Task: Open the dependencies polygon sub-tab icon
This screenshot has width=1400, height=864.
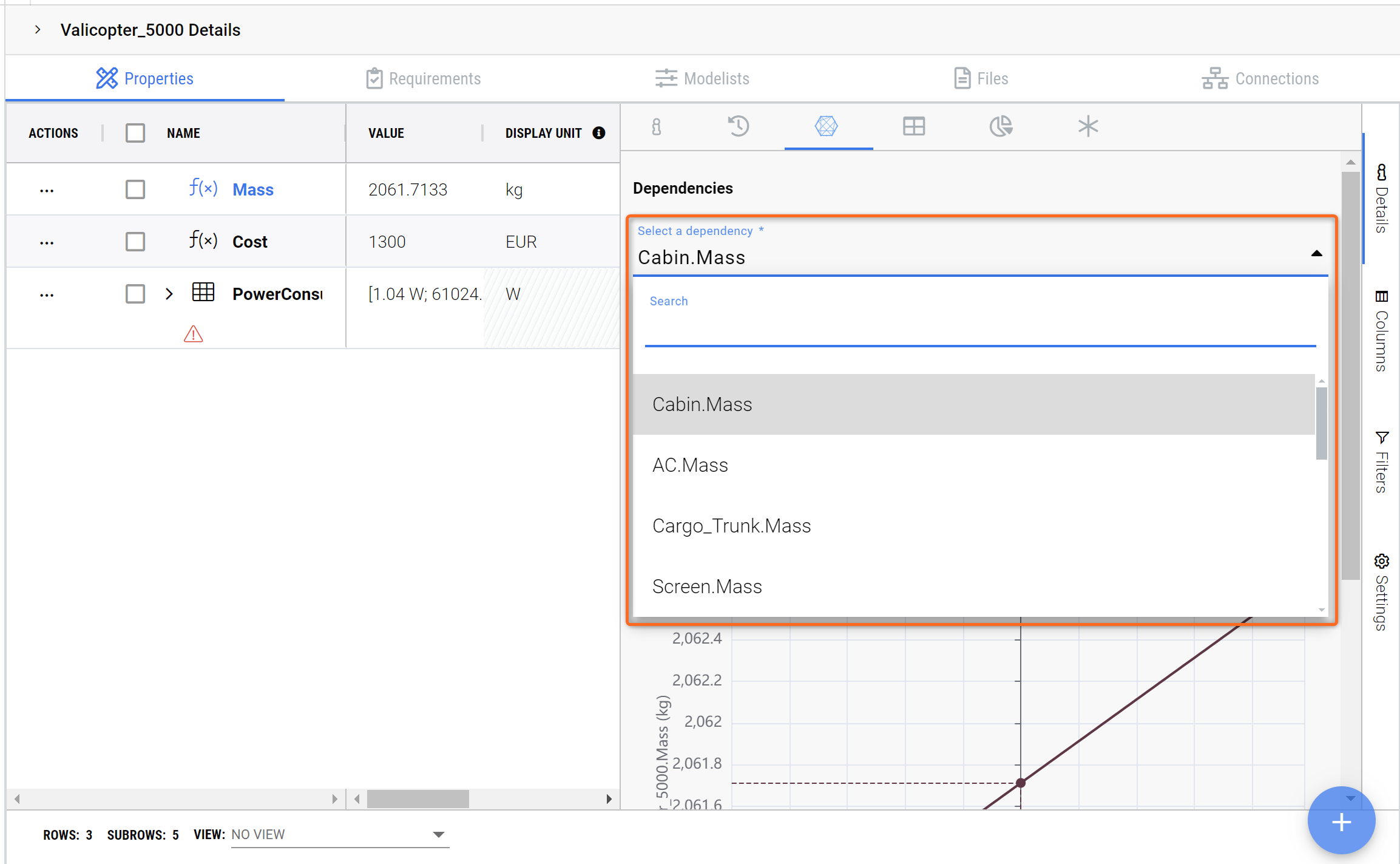Action: [826, 126]
